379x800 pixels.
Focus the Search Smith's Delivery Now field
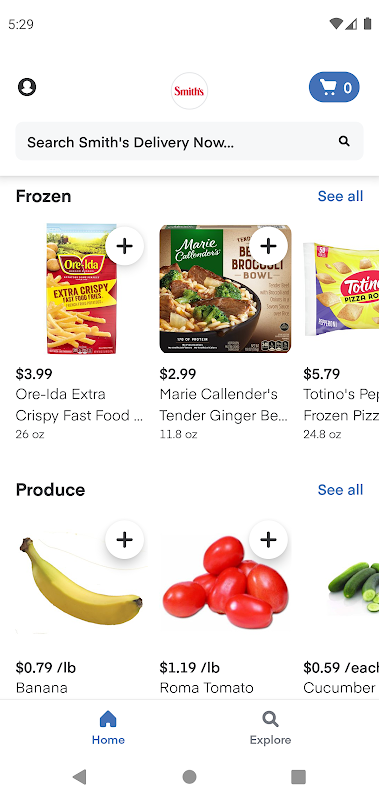coord(189,141)
